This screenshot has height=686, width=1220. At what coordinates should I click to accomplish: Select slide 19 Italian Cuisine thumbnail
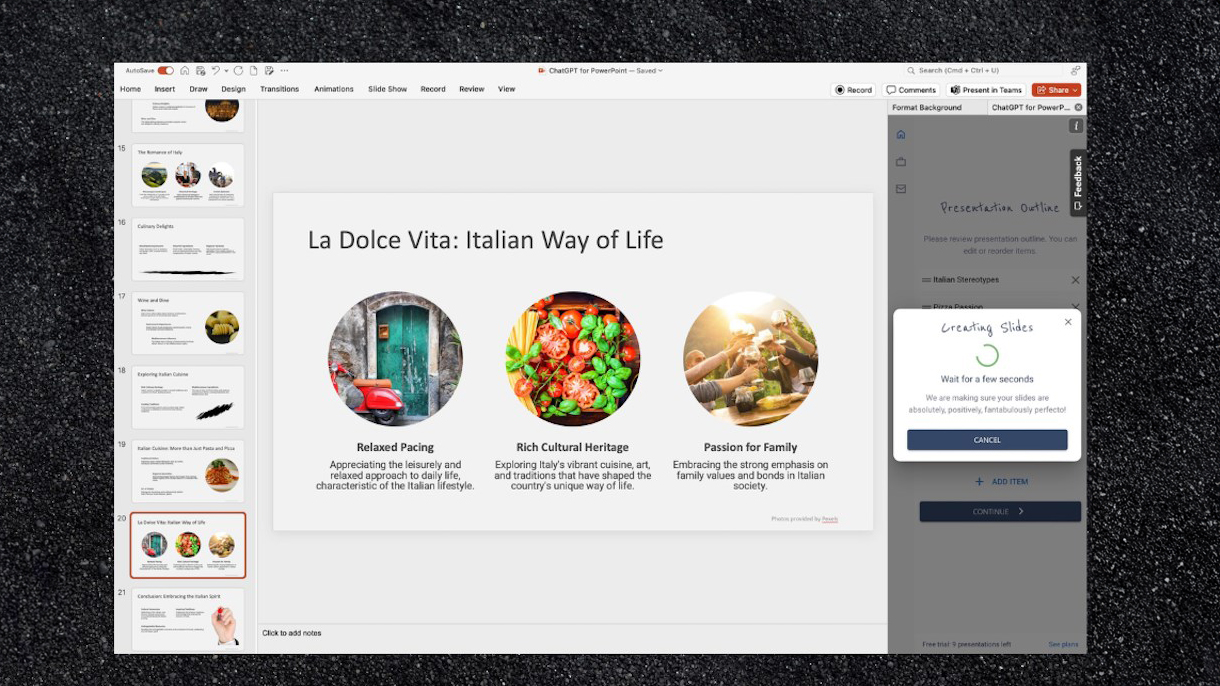(188, 471)
